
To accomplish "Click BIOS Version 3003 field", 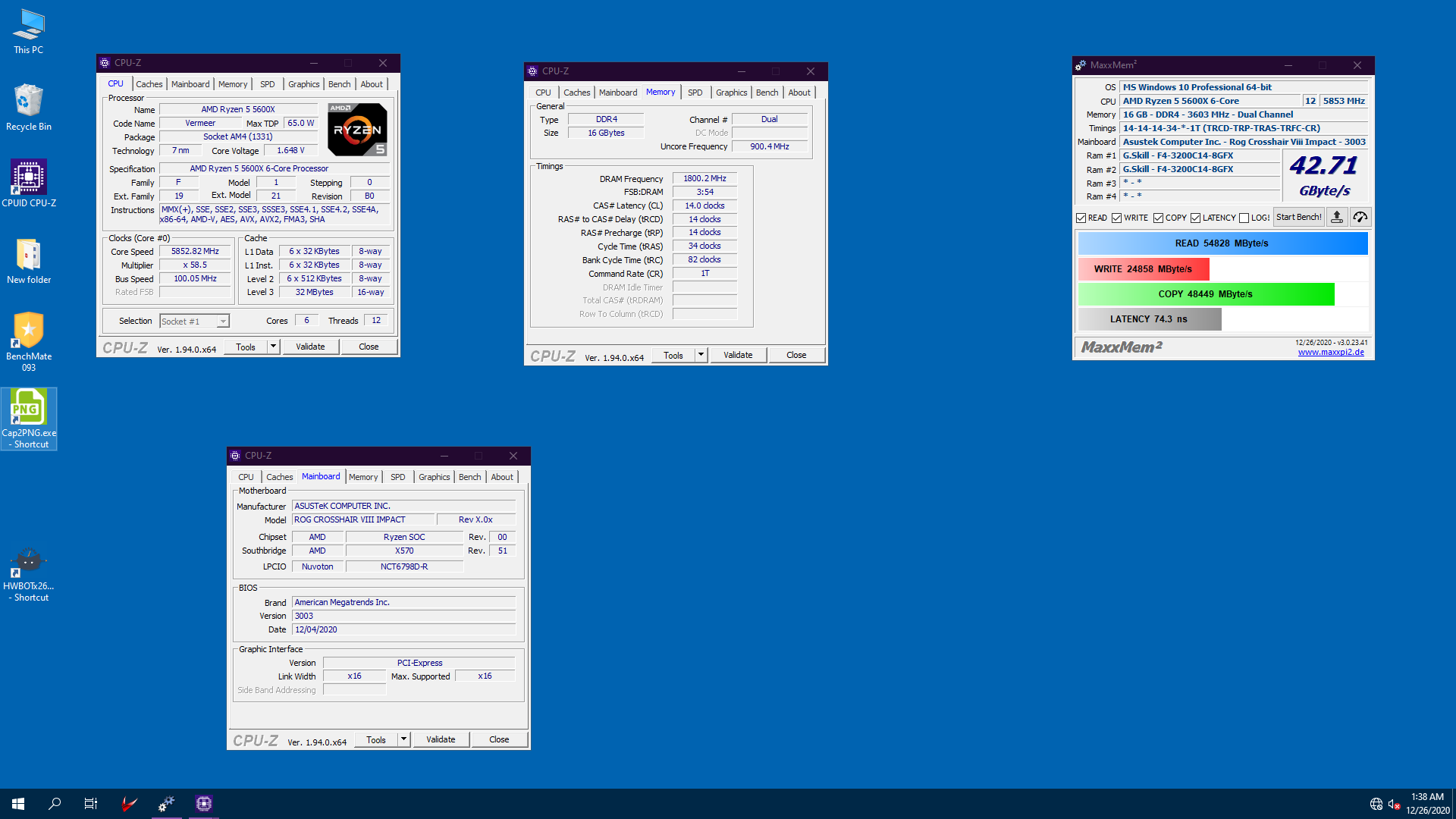I will pyautogui.click(x=403, y=616).
